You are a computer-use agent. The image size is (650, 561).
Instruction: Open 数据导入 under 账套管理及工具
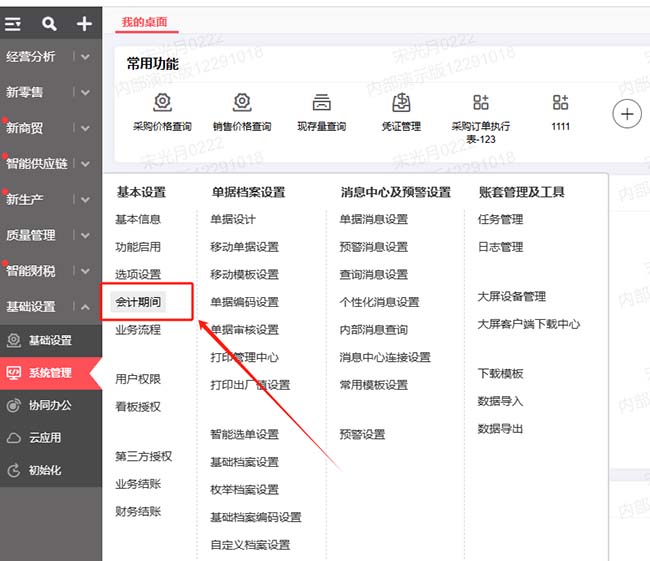tap(500, 401)
